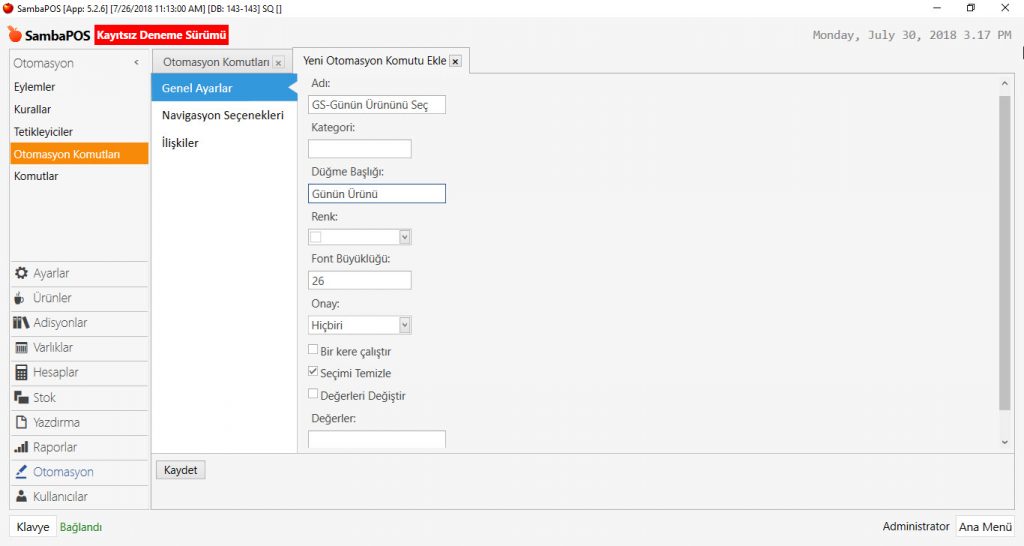This screenshot has width=1024, height=546.
Task: Toggle the Değerleri Değiştir checkbox
Action: point(314,395)
